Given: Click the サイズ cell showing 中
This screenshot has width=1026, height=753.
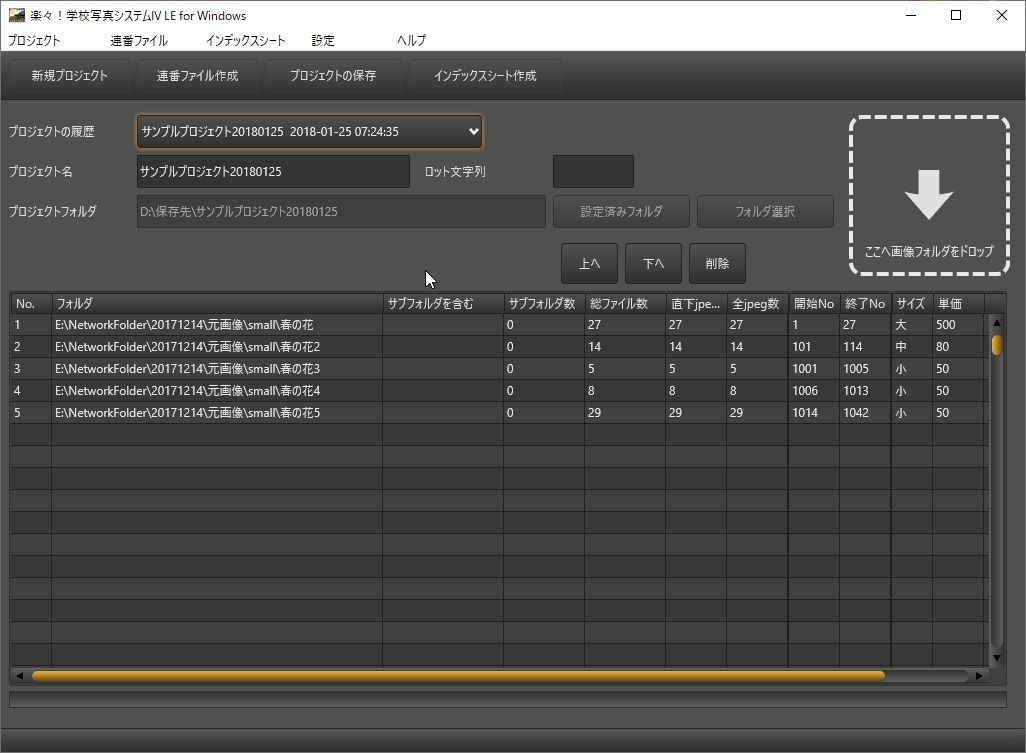Looking at the screenshot, I should click(x=911, y=347).
